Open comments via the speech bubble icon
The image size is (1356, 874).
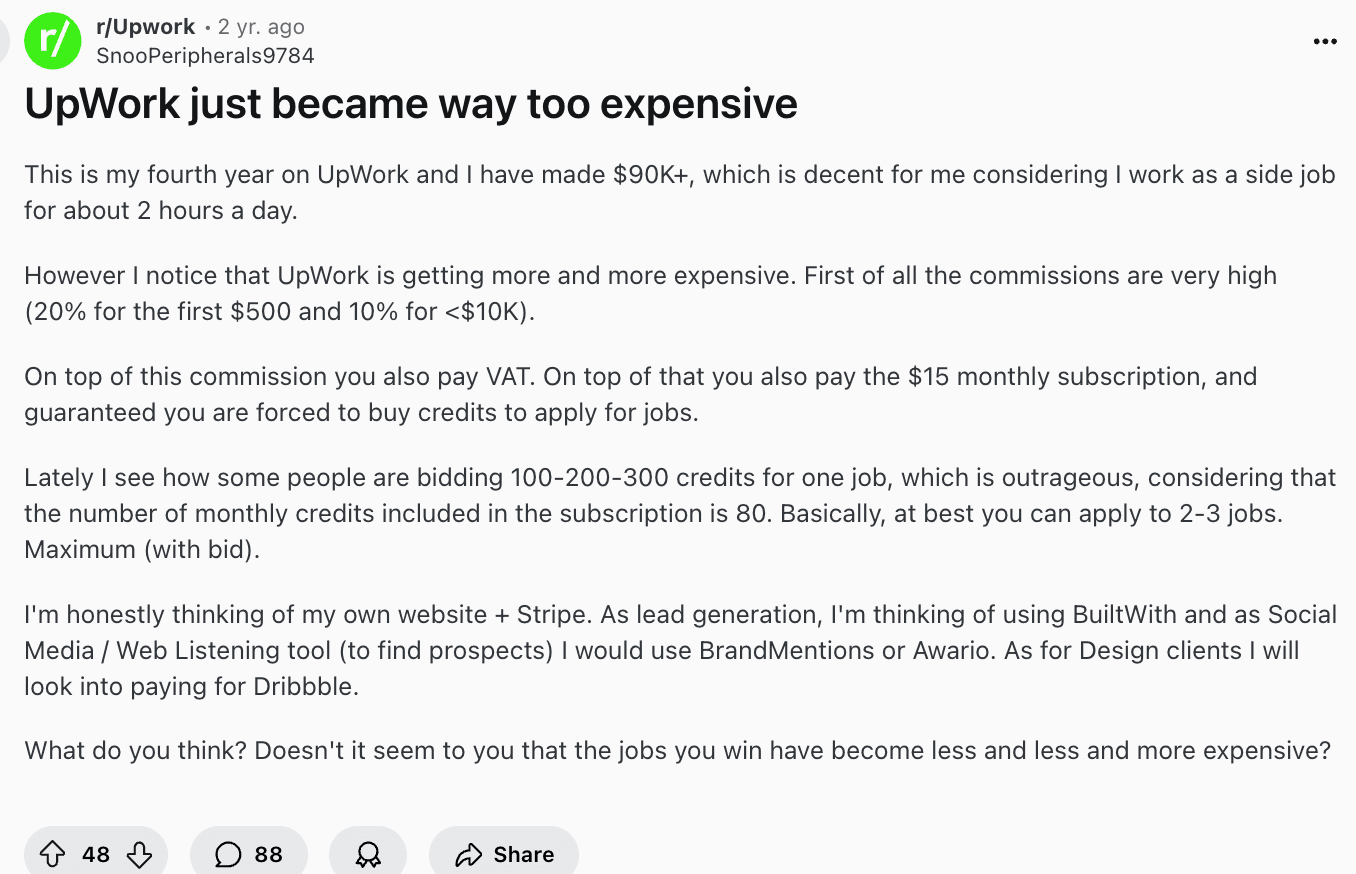click(229, 853)
